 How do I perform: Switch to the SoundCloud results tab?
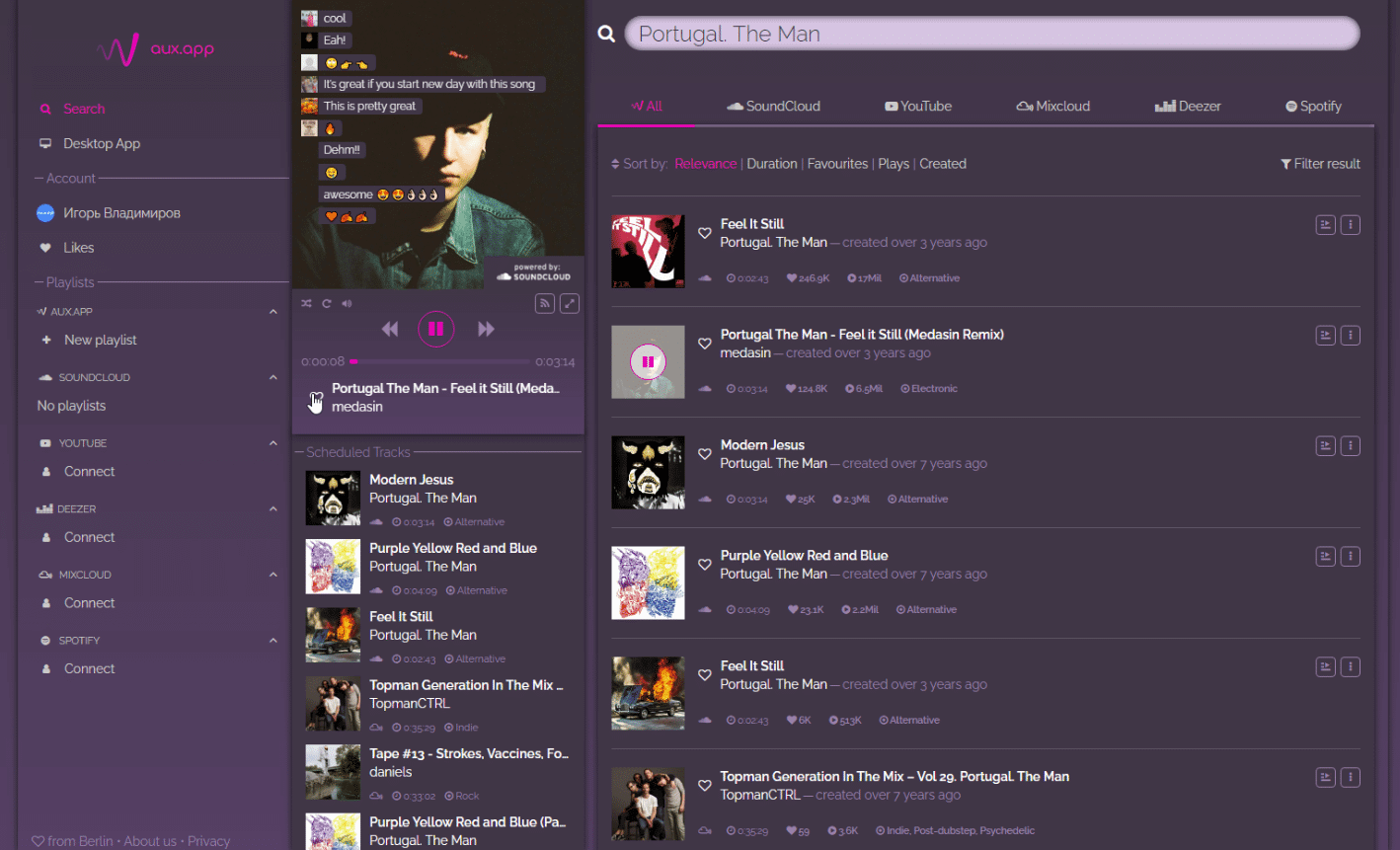pyautogui.click(x=773, y=107)
